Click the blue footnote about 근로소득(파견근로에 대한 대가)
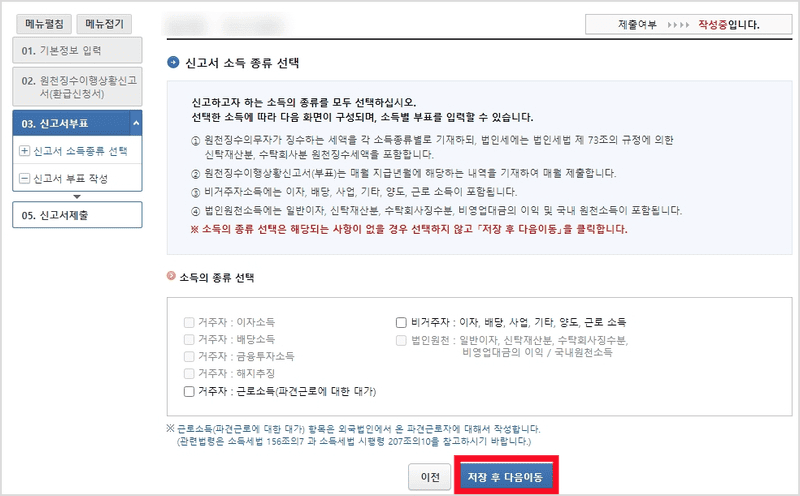Viewport: 800px width, 496px height. 353,429
